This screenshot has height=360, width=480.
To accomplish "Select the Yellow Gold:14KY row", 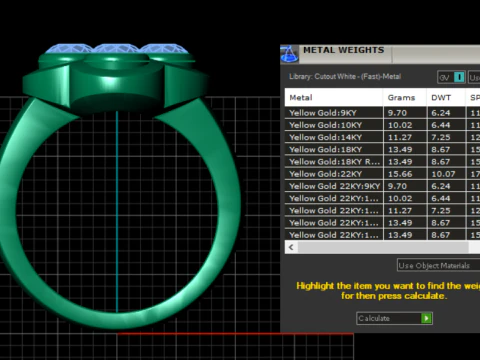I will tap(382, 137).
